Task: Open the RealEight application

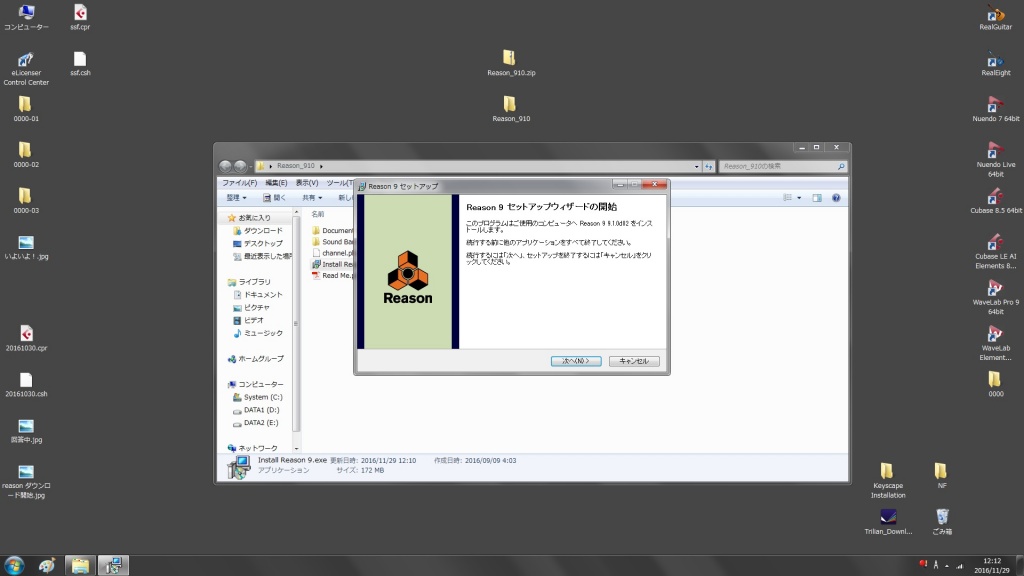Action: (994, 60)
